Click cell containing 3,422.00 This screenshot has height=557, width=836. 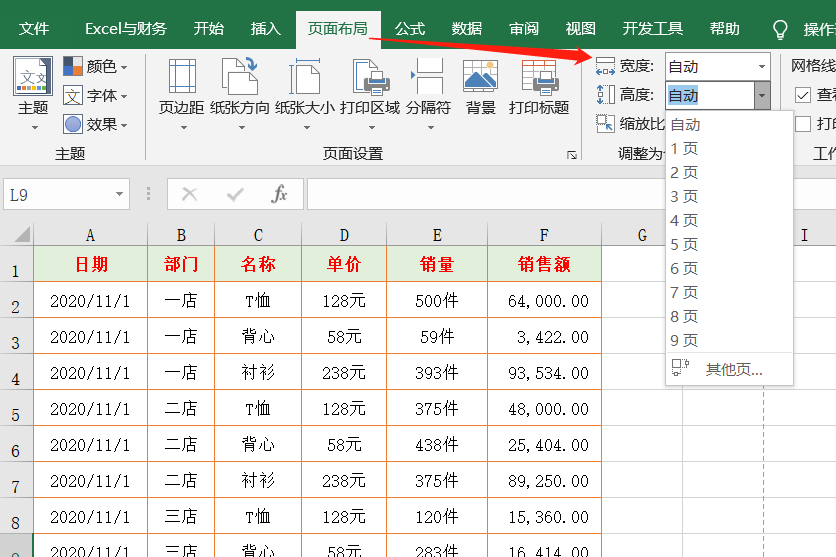point(544,336)
